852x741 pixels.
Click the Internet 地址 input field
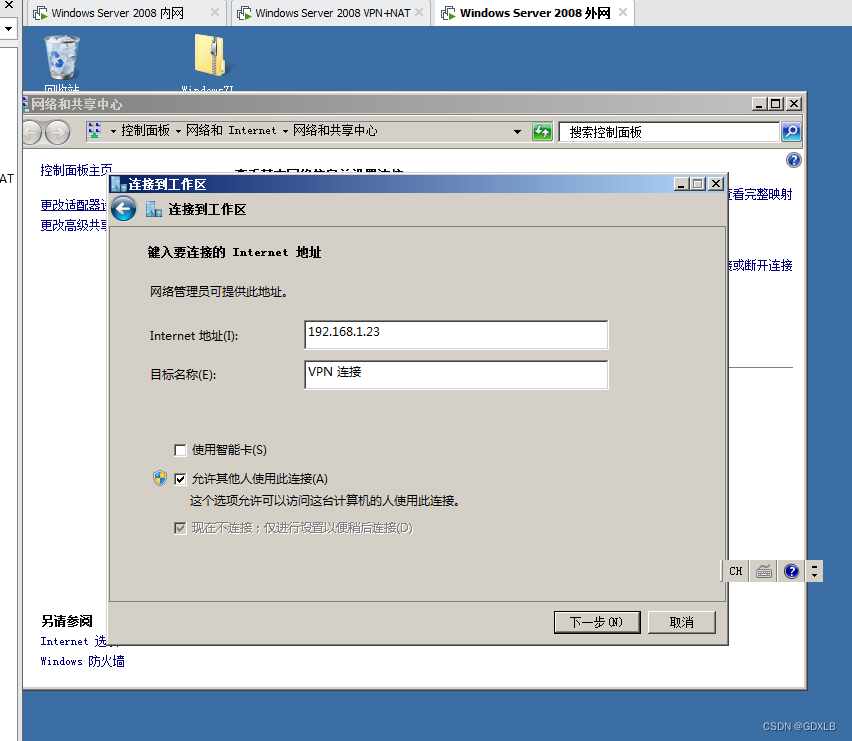tap(456, 335)
